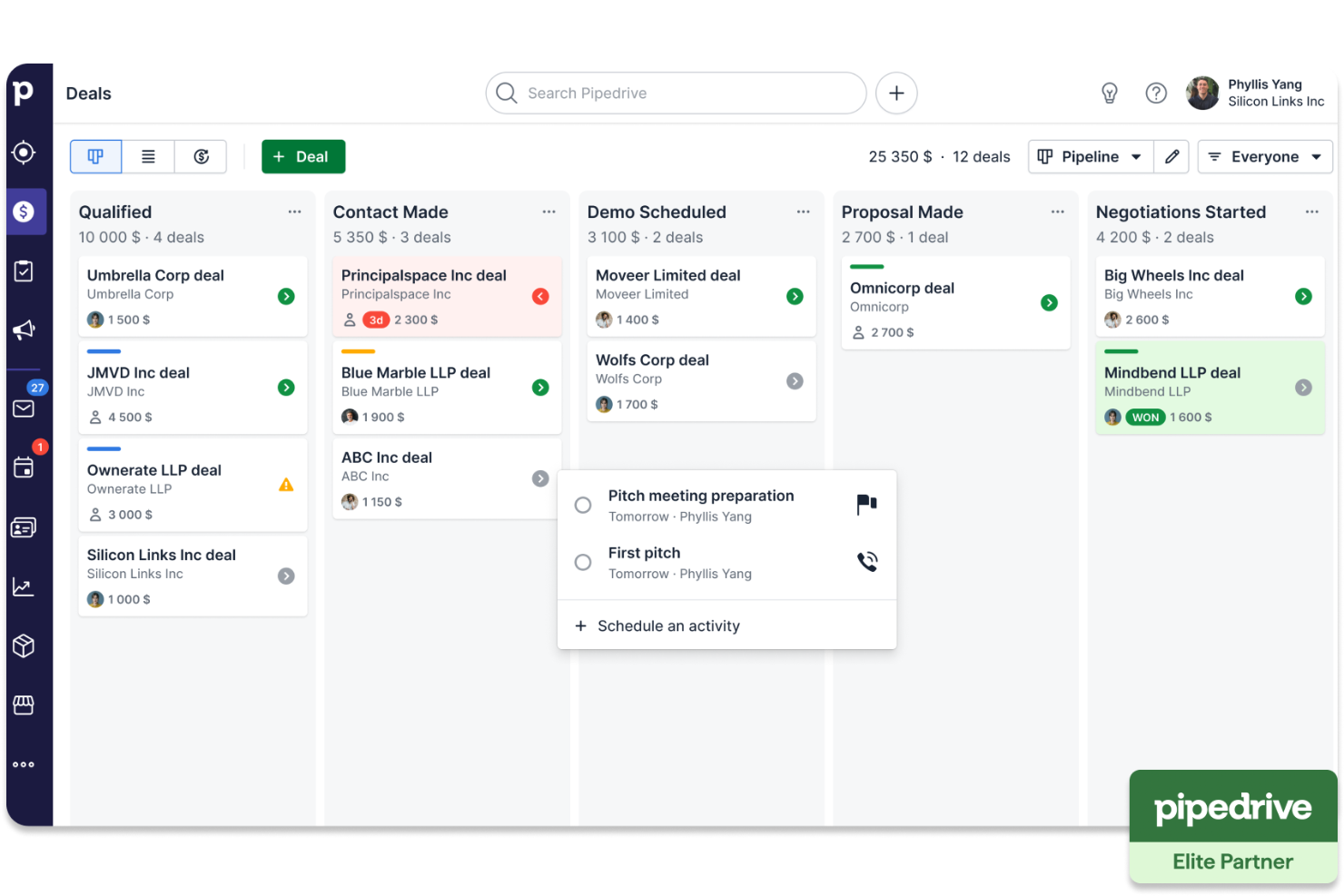Click green arrow on Big Wheels Inc deal
This screenshot has height=896, width=1344.
click(1303, 296)
